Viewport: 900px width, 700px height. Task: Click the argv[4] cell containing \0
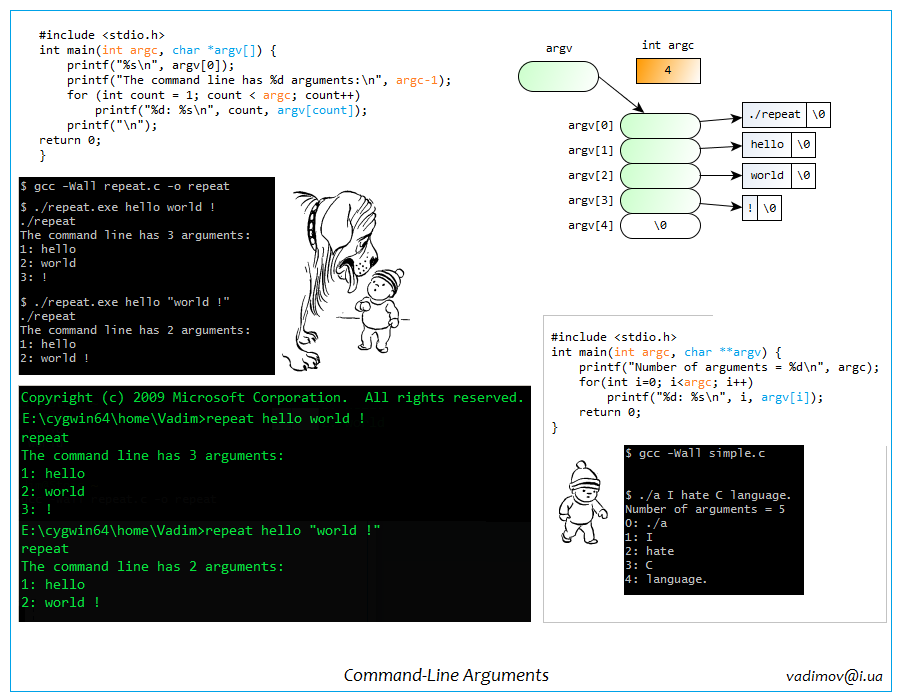tap(660, 226)
